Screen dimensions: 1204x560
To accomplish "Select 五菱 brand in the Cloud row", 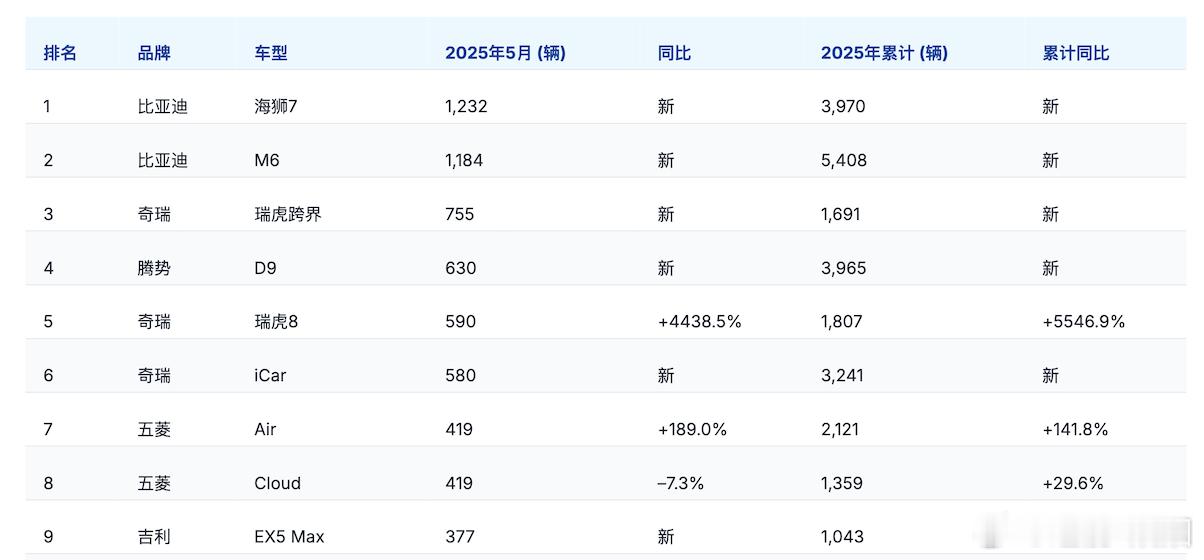I will coord(154,484).
